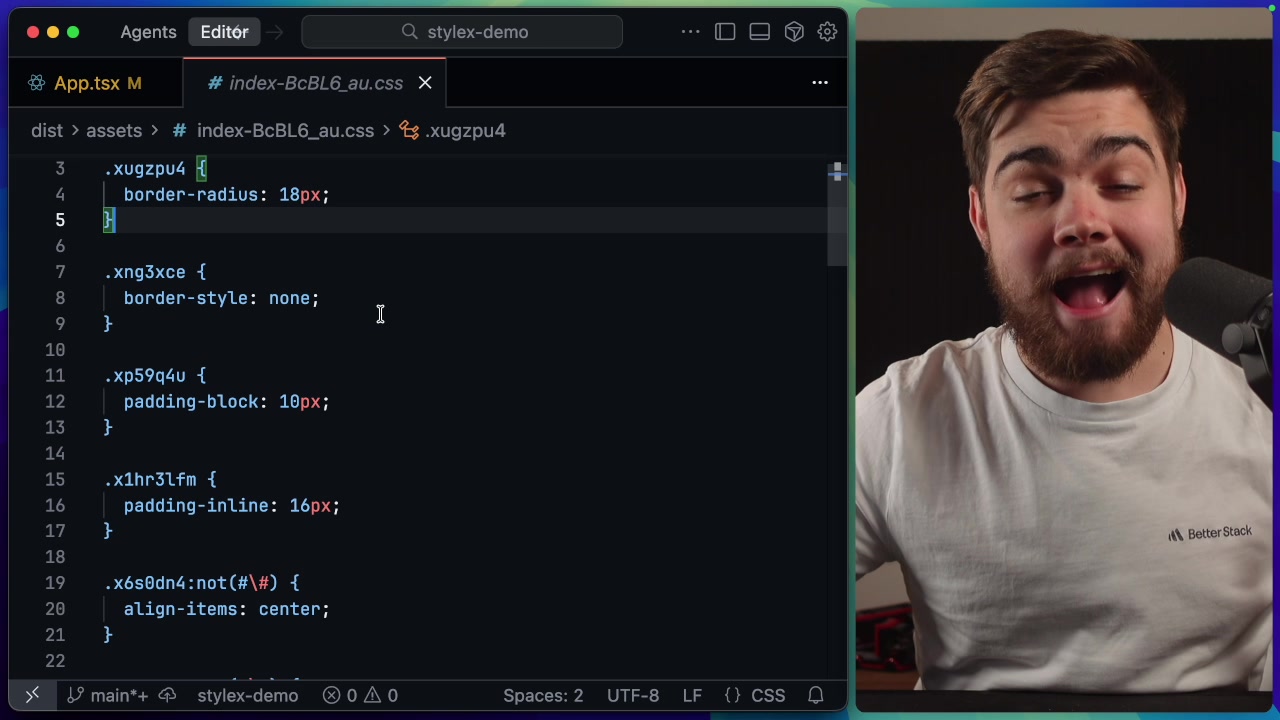Open the stylex-demo project picker
The height and width of the screenshot is (720, 1280).
[247, 695]
